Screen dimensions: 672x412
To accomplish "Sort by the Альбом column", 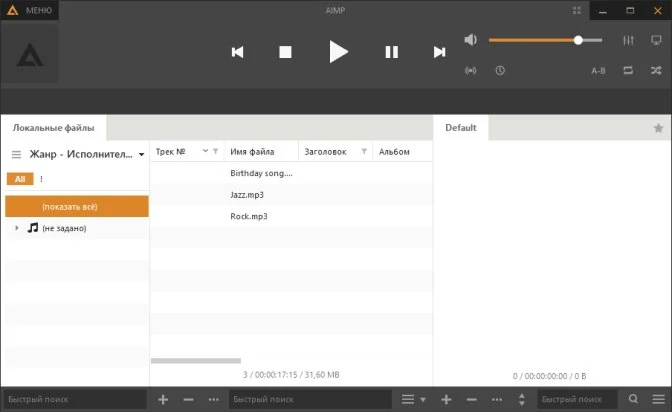I will [x=394, y=152].
